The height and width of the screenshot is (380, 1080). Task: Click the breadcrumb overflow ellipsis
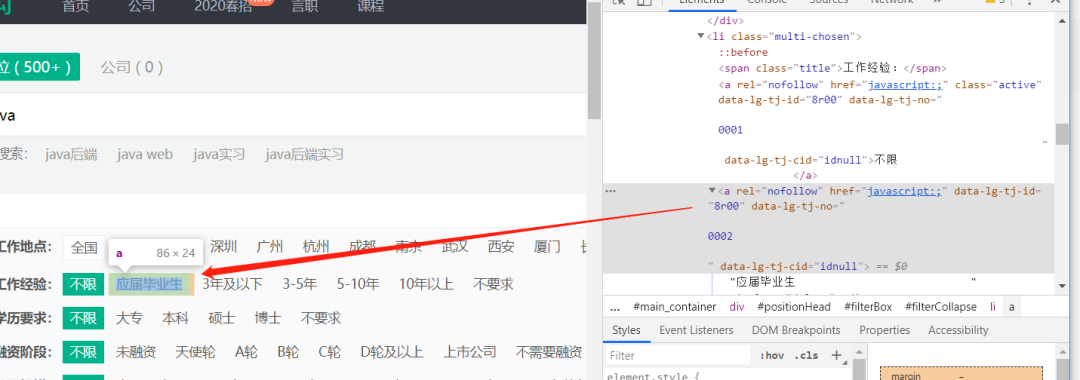(615, 307)
